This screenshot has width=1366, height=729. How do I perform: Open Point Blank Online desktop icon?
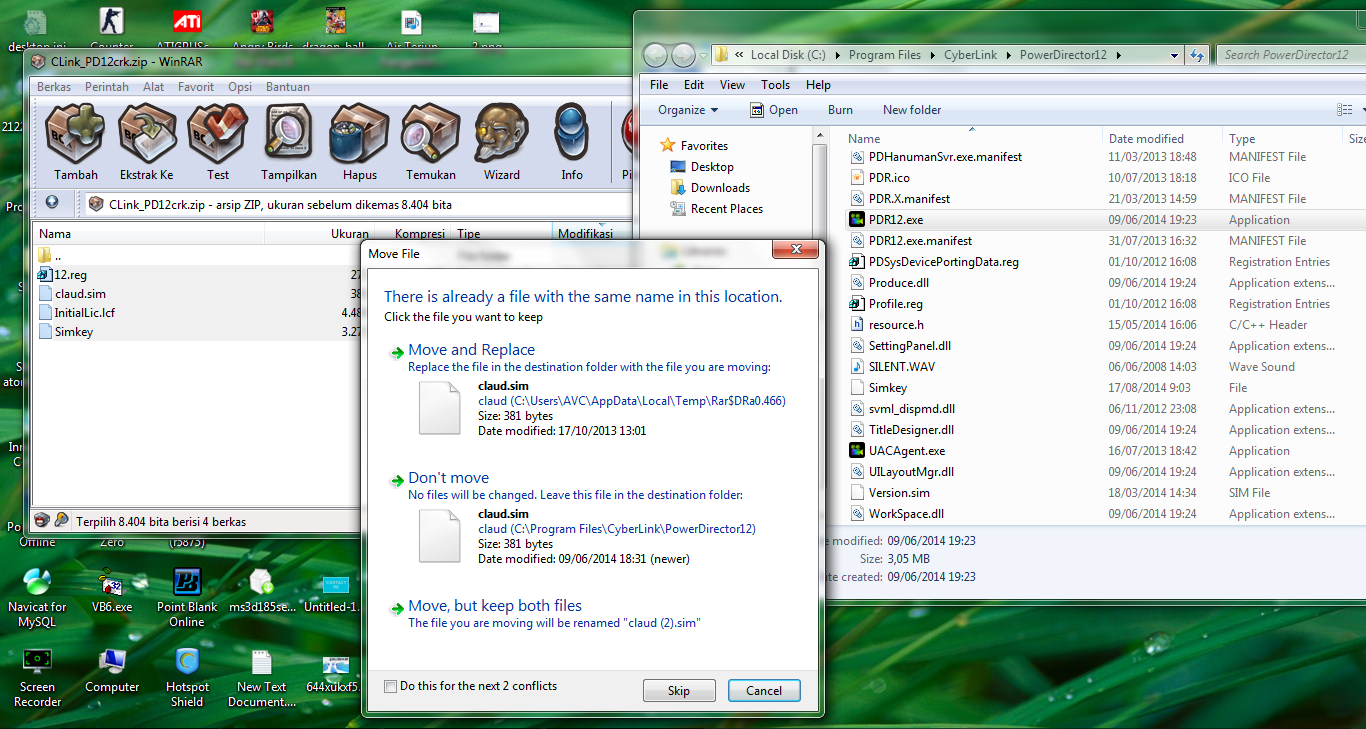[187, 597]
